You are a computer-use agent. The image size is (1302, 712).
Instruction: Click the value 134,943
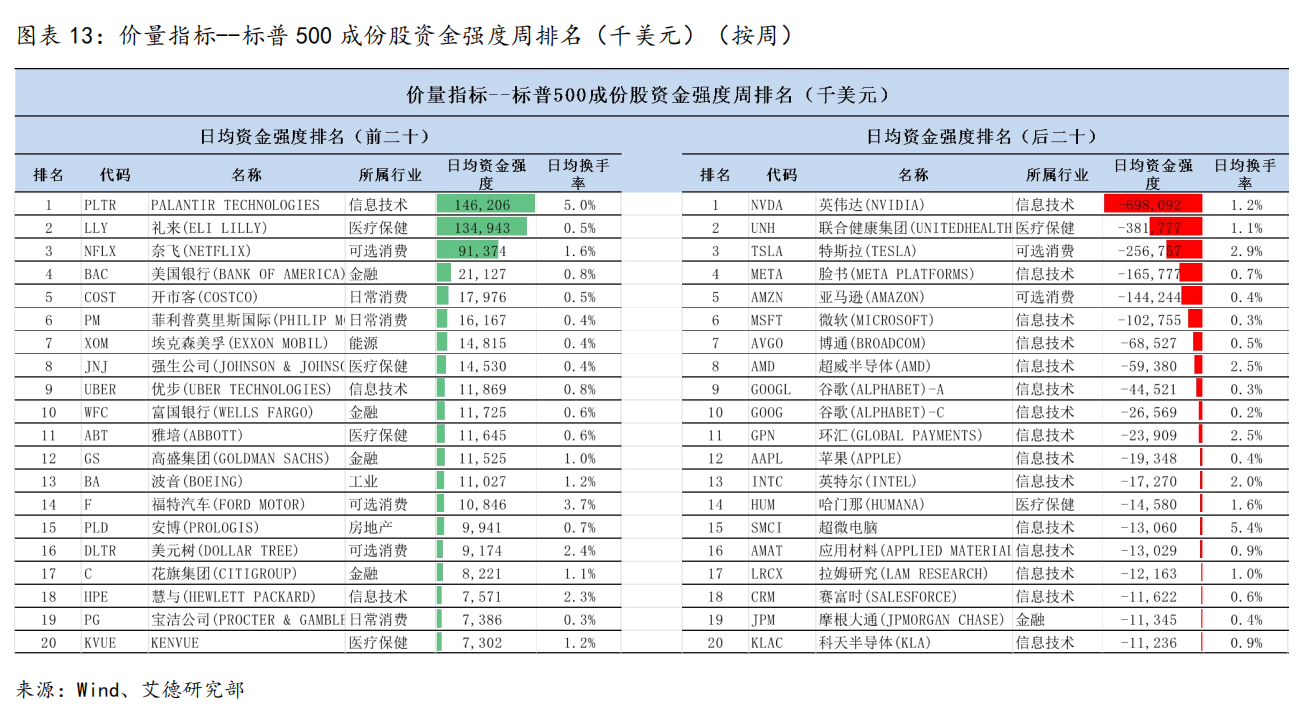(482, 228)
